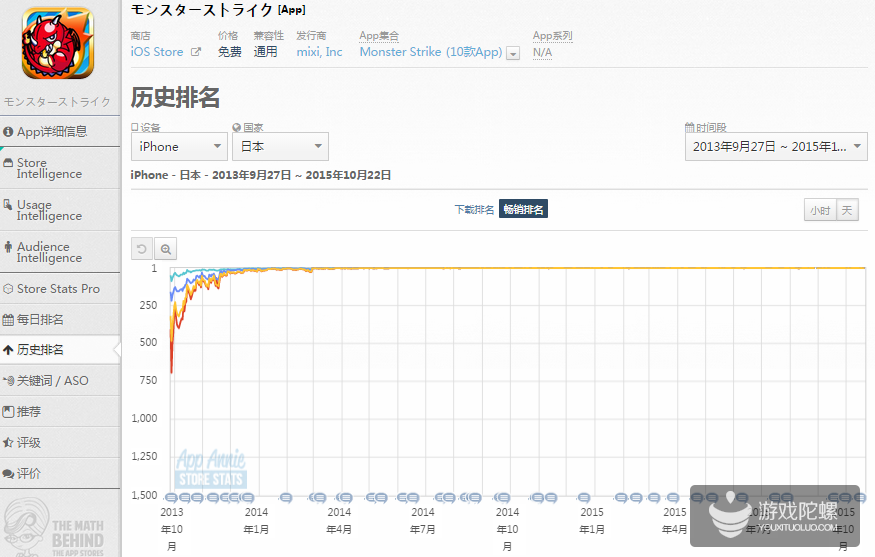Click the star icon beside 评级
Viewport: 875px width, 557px height.
pos(8,443)
